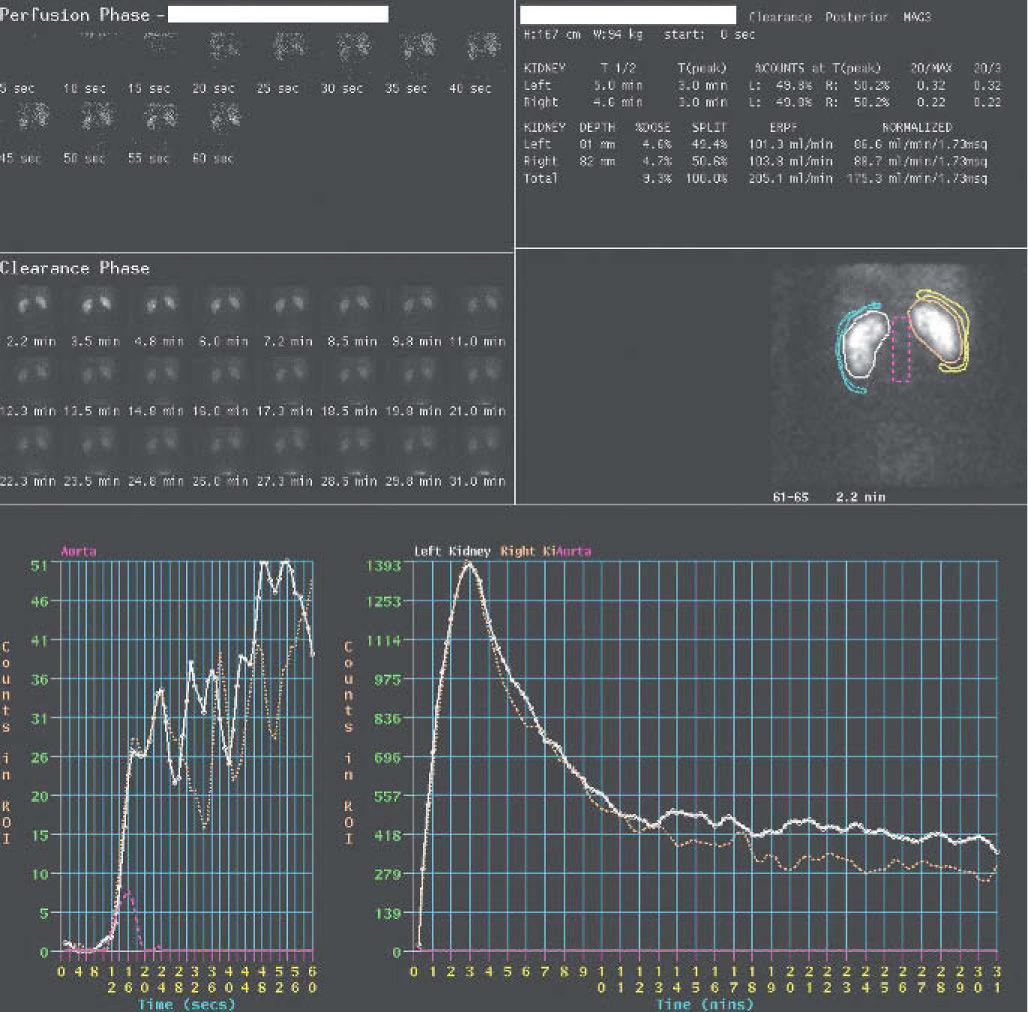
Task: Choose the 31.0 min clearance thumbnail
Action: click(481, 442)
